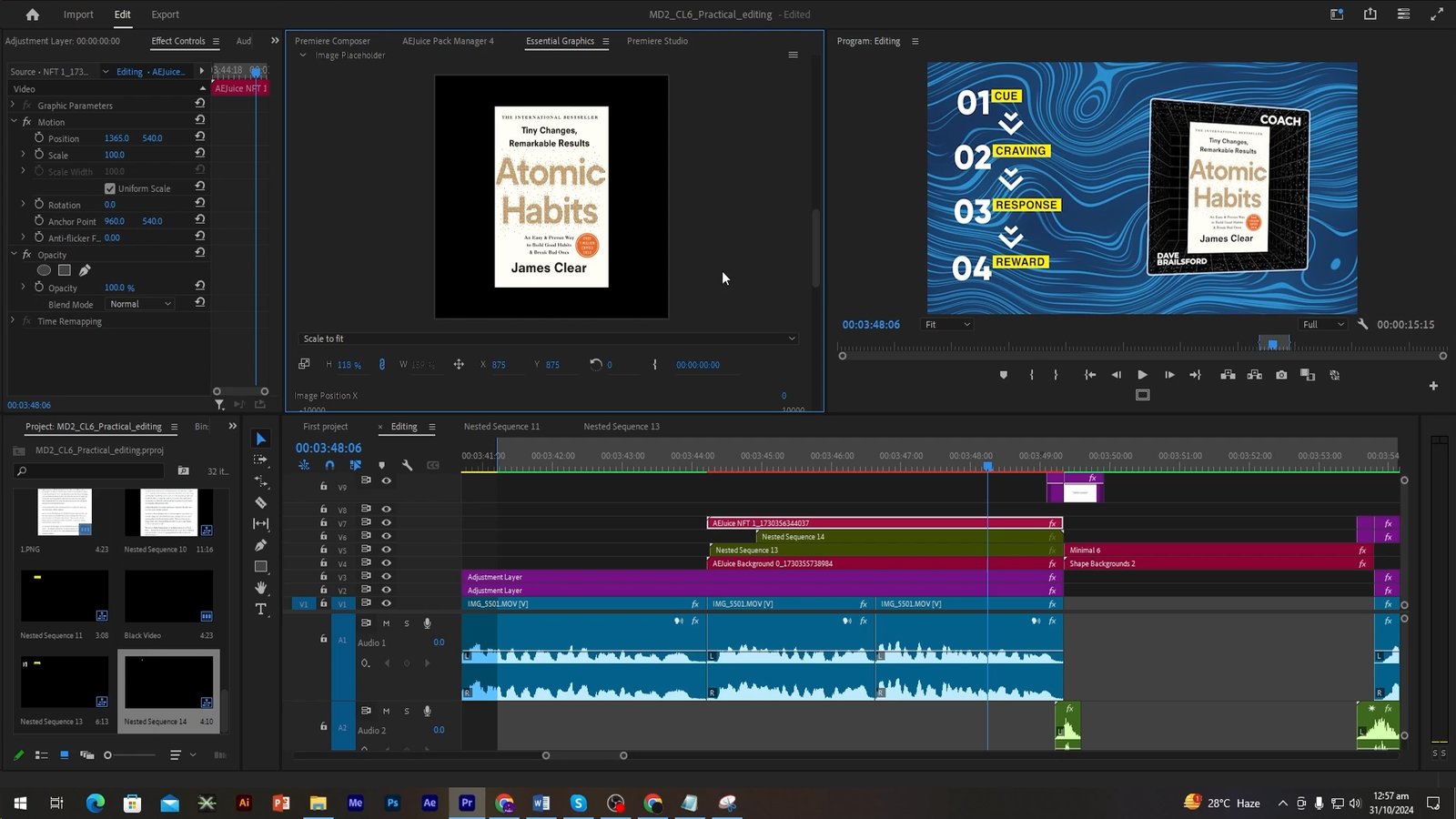Mute Audio 1 track
The width and height of the screenshot is (1456, 819).
point(386,623)
